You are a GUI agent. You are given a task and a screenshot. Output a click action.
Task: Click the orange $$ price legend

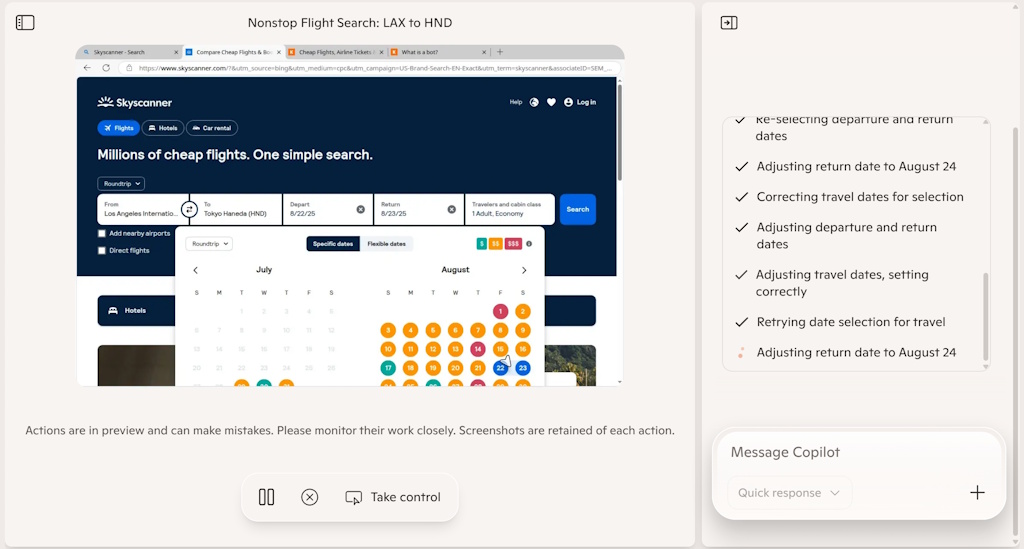point(496,244)
